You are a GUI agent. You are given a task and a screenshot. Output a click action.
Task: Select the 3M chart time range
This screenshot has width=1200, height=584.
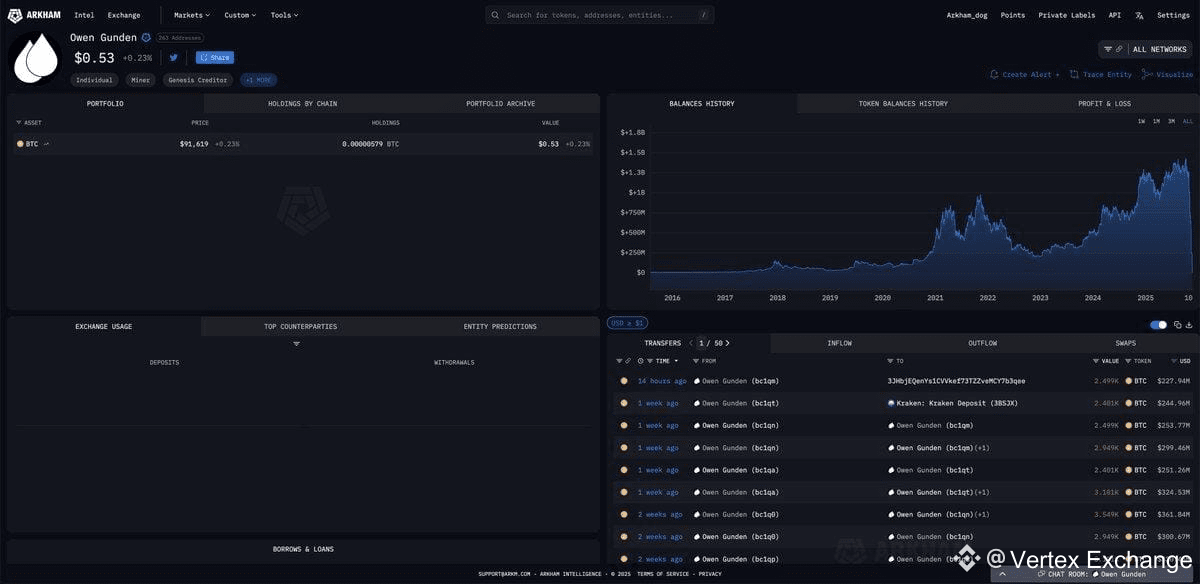coord(1171,121)
